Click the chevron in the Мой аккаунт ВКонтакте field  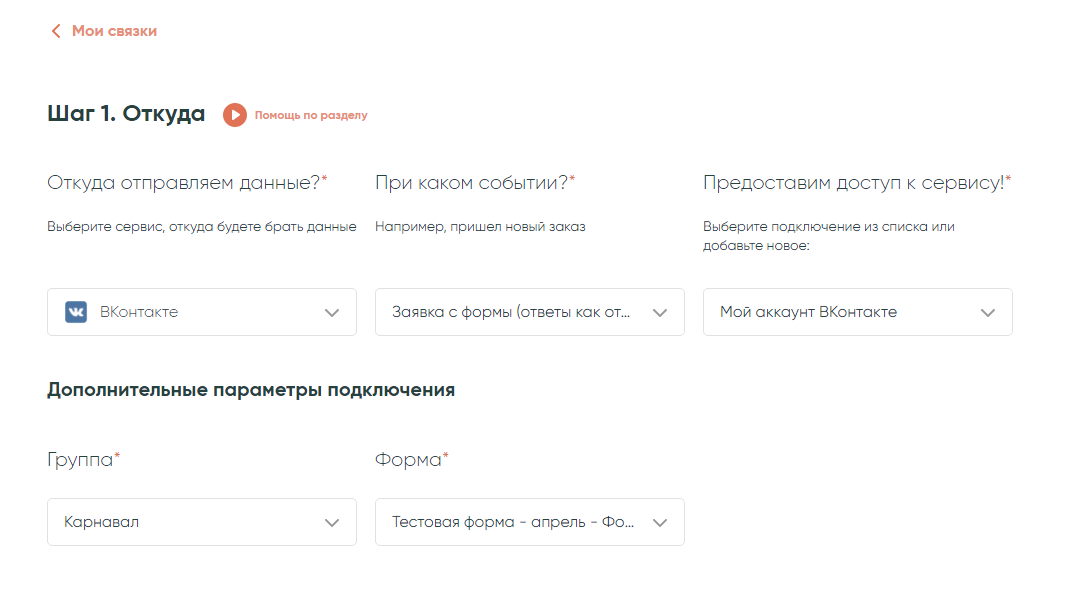(x=988, y=312)
